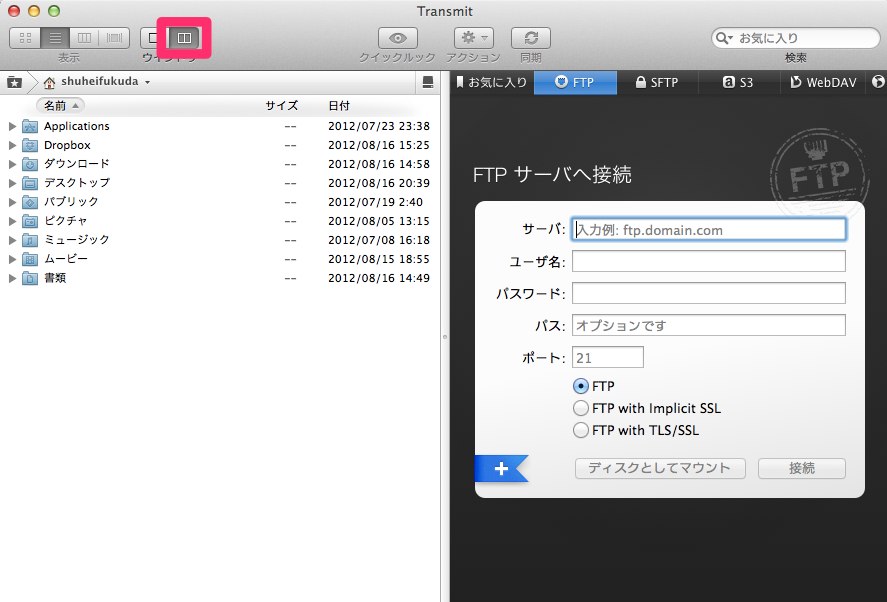Select the ムービー folder icon

click(x=30, y=259)
